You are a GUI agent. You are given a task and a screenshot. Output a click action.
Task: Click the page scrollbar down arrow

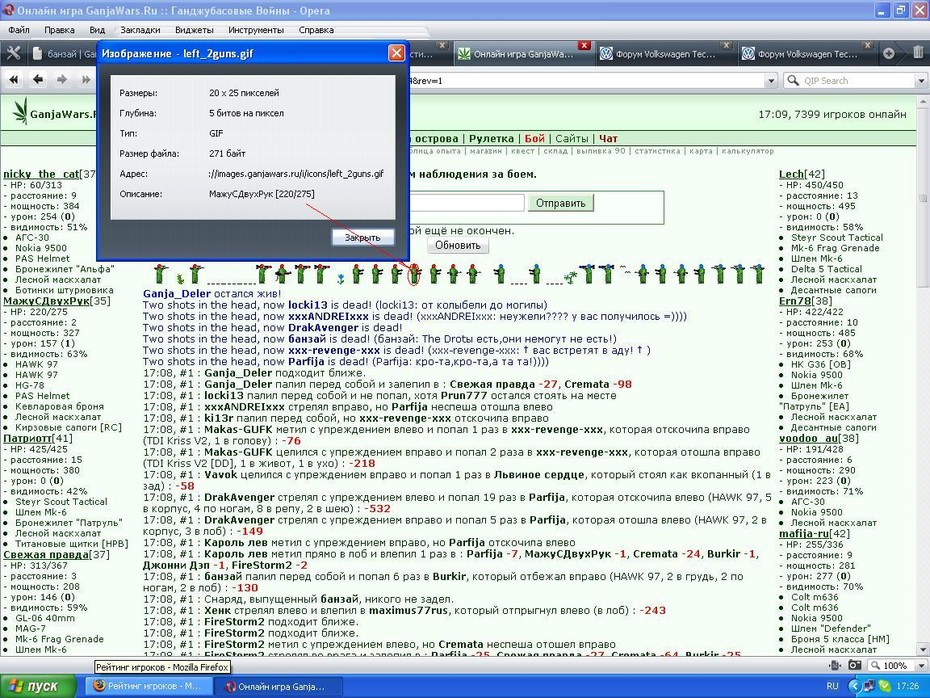point(923,649)
